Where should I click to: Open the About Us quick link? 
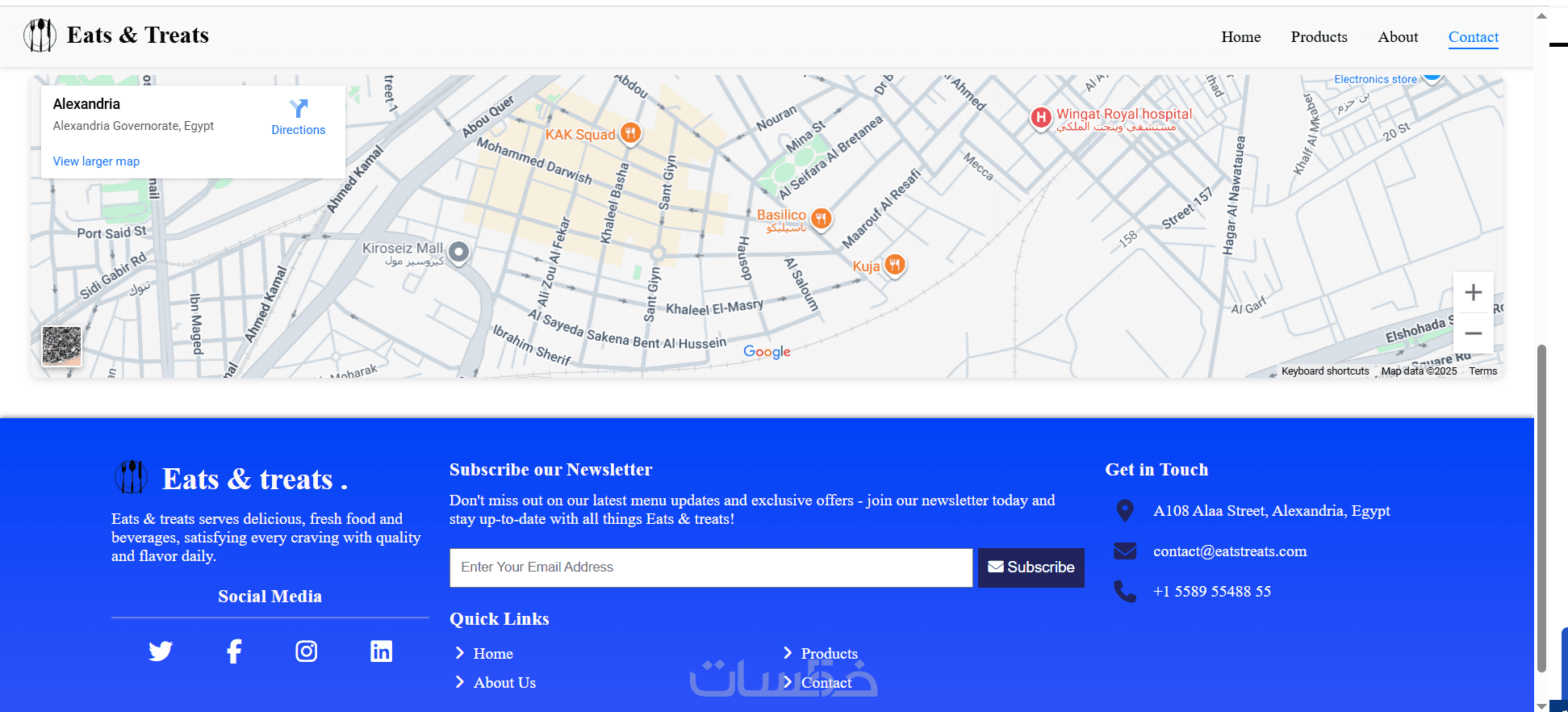(504, 683)
